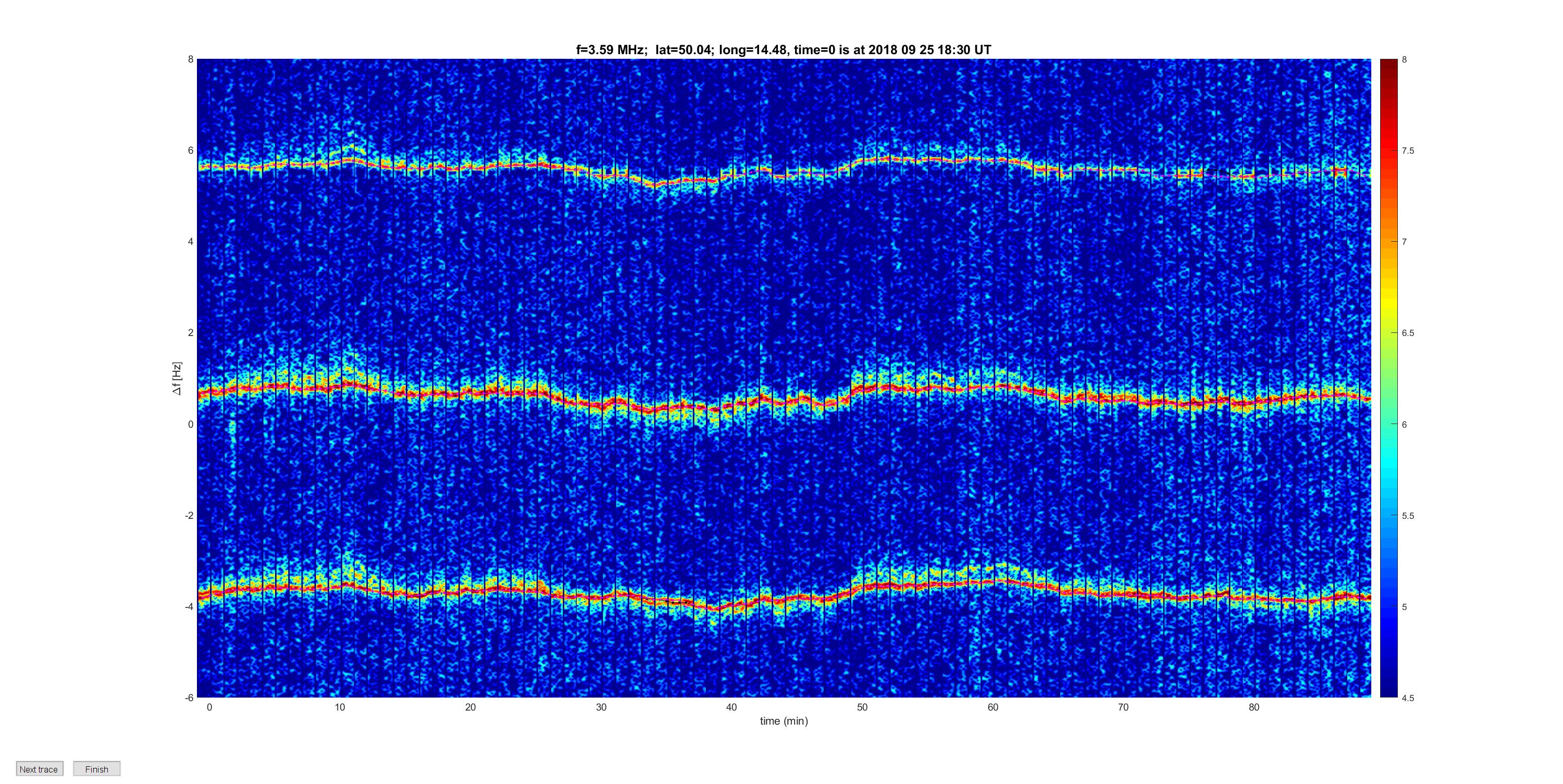The width and height of the screenshot is (1563, 784).
Task: Click colorbar tick label 7.5
Action: click(1408, 151)
